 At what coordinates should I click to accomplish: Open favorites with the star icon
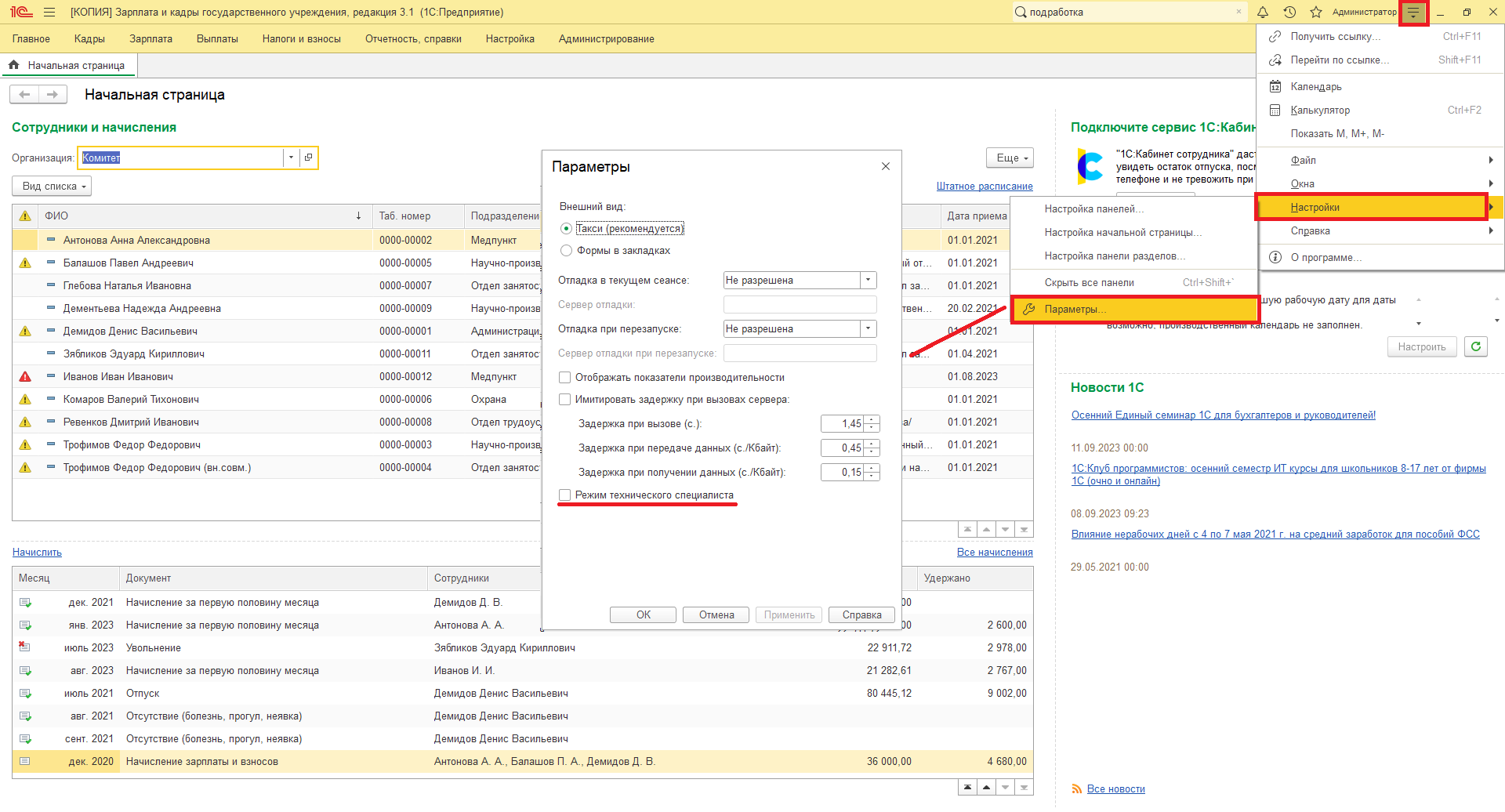pos(1316,12)
